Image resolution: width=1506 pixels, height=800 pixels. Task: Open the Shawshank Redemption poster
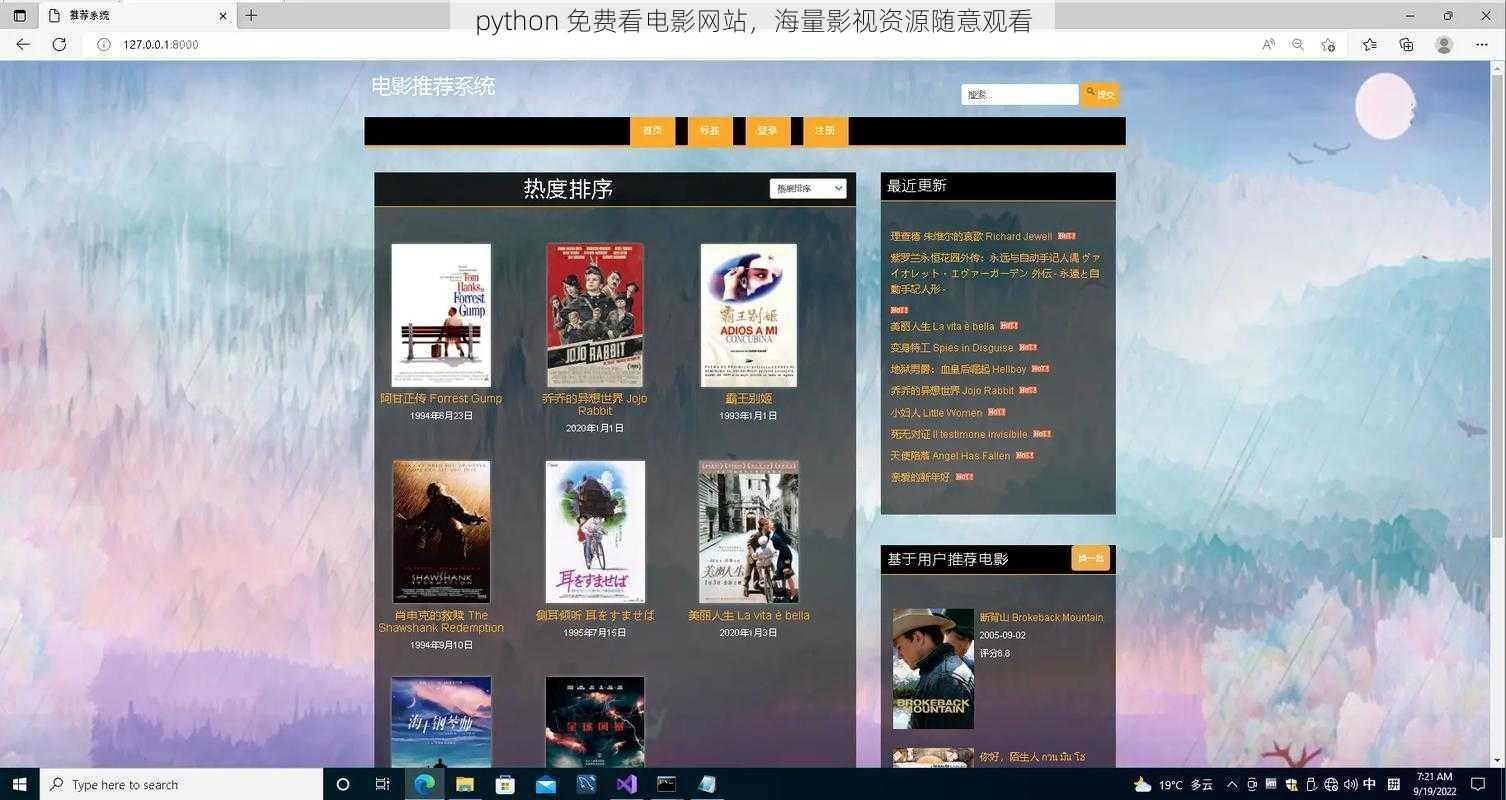(441, 532)
